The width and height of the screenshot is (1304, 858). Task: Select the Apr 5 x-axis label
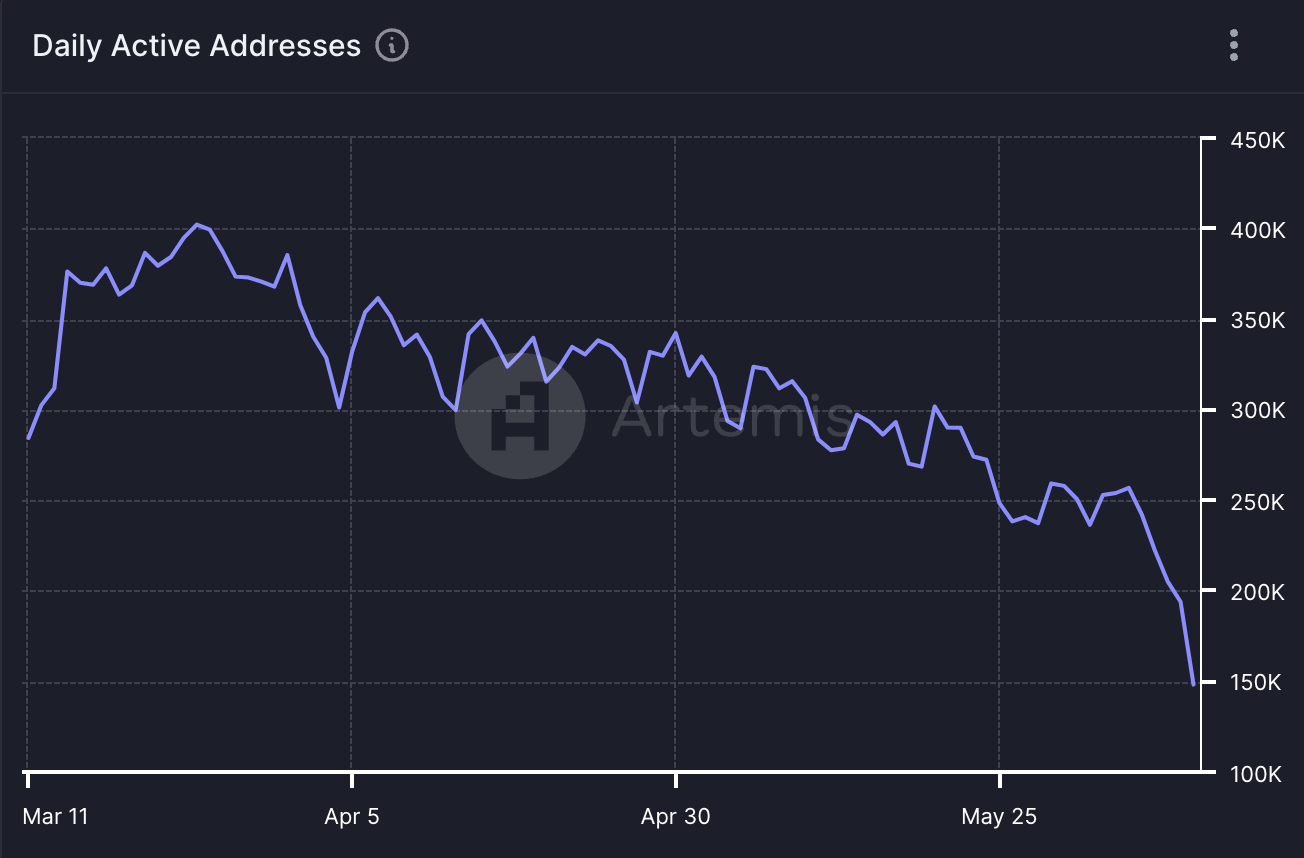(352, 816)
